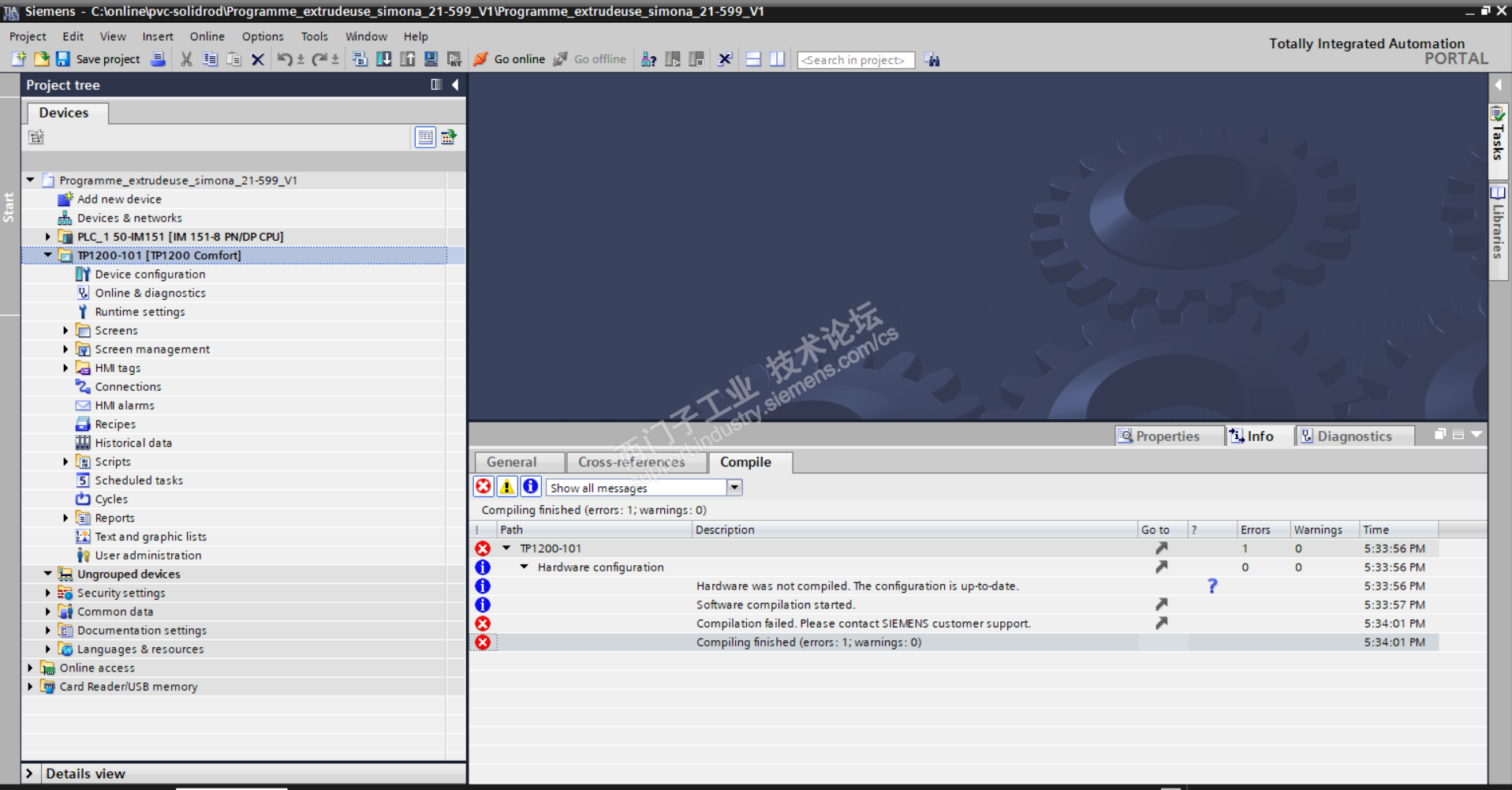Click the Start runtime on PC icon
The width and height of the screenshot is (1512, 790).
click(454, 59)
